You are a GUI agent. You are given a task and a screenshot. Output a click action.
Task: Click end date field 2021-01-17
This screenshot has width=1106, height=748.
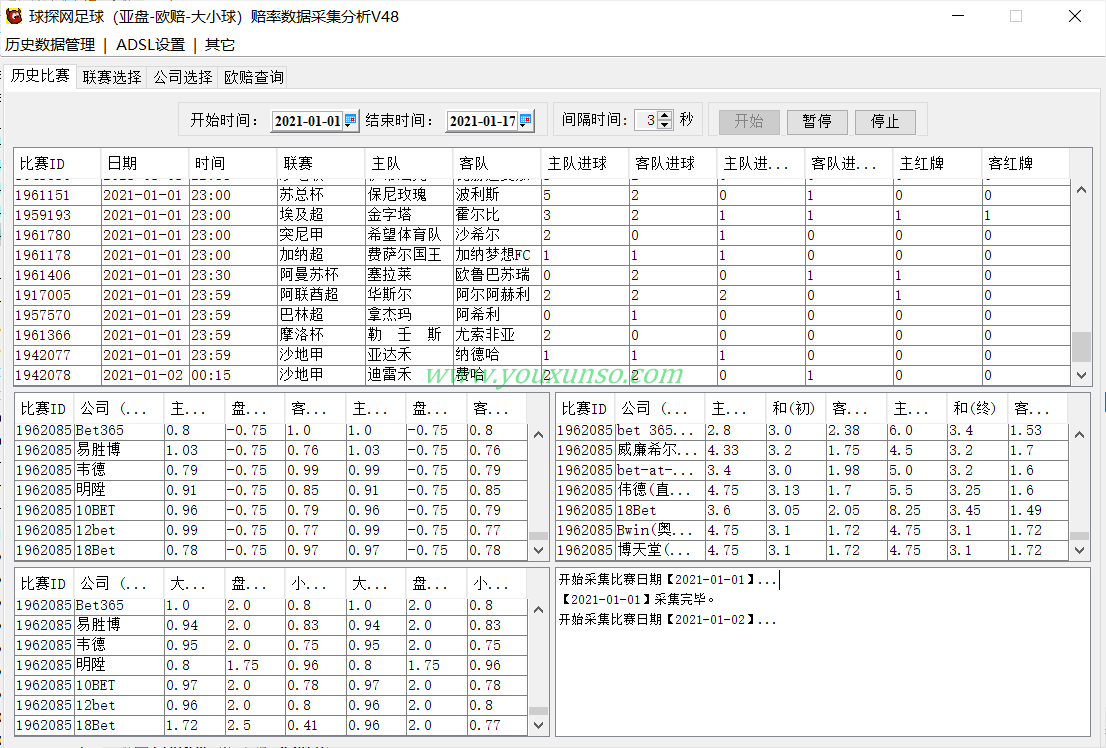click(x=482, y=121)
